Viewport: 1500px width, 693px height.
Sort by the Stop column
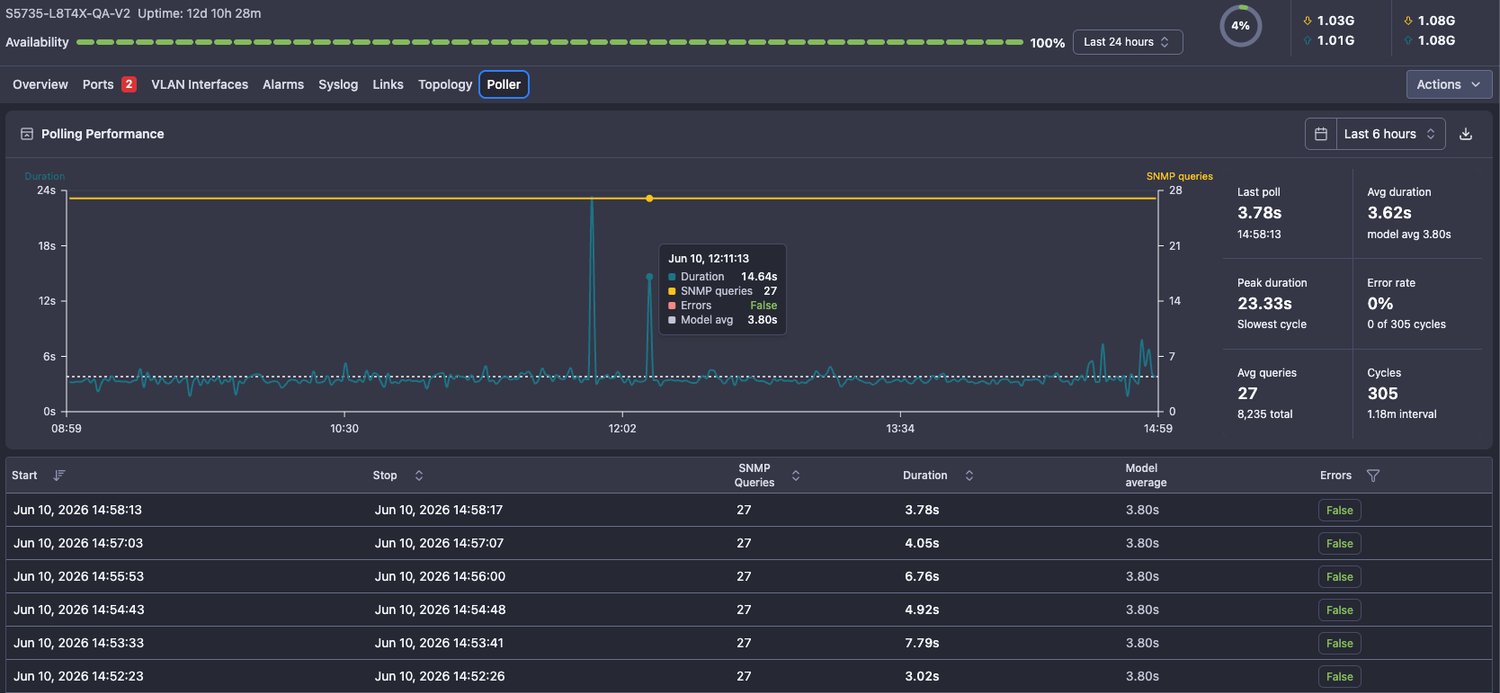pos(419,476)
